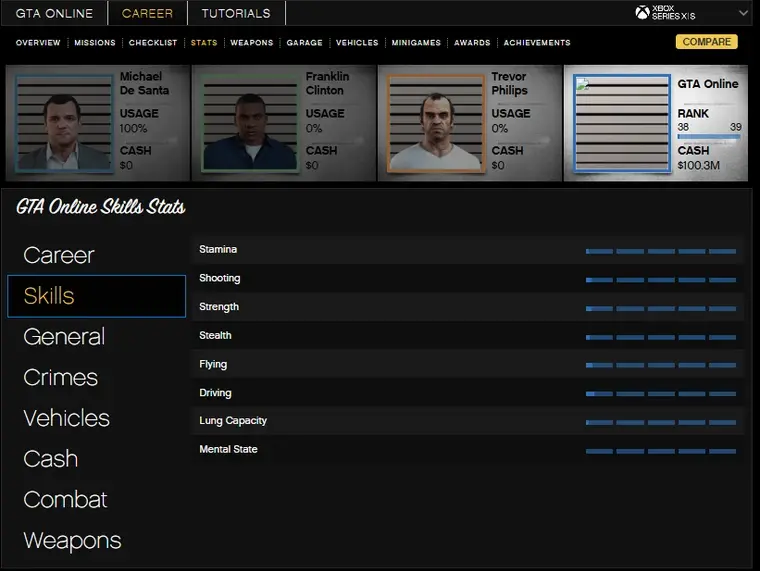Open the Tutorials top tab
760x571 pixels.
(236, 13)
